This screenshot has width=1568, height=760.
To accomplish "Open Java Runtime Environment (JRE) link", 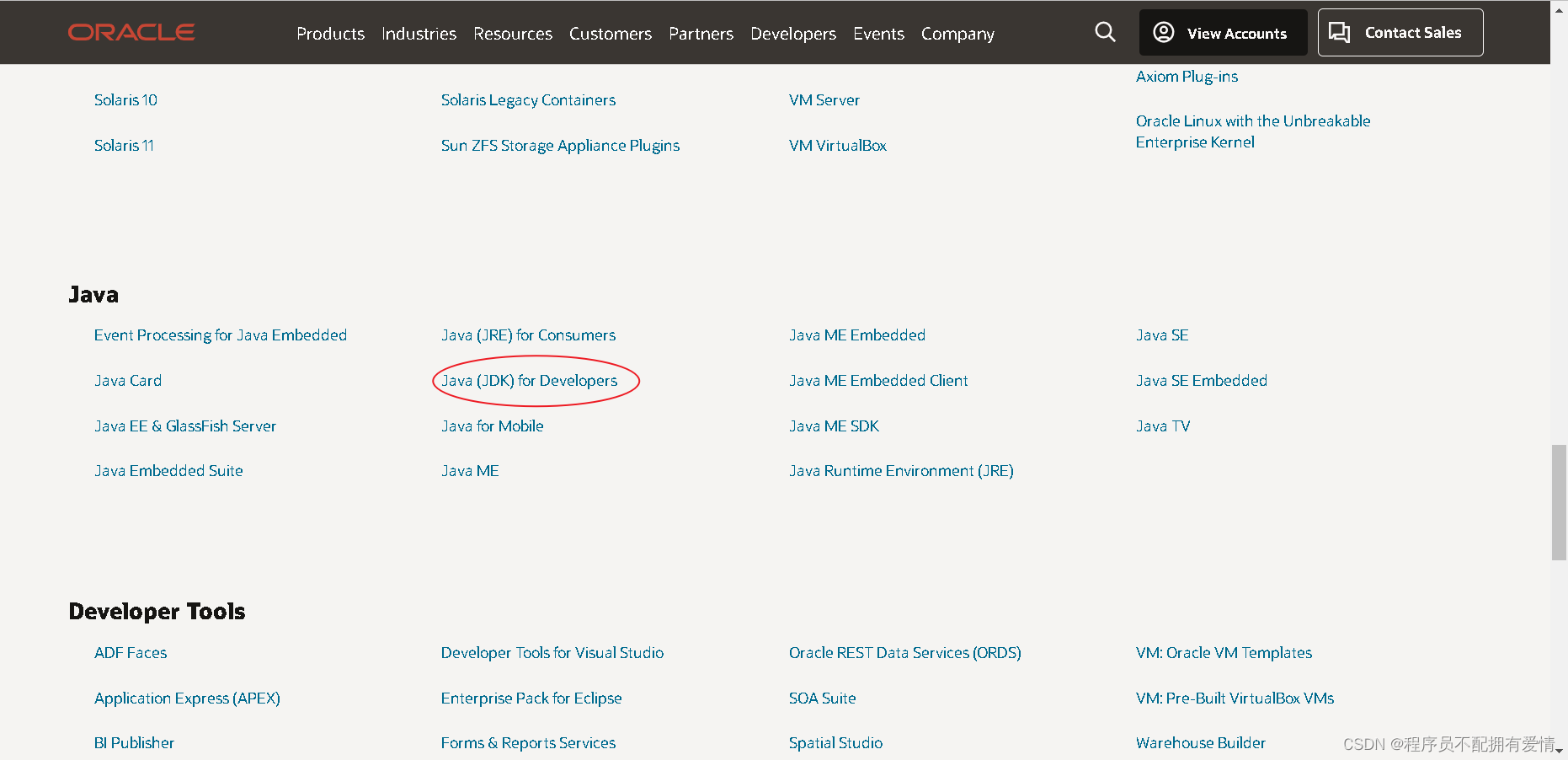I will coord(901,471).
